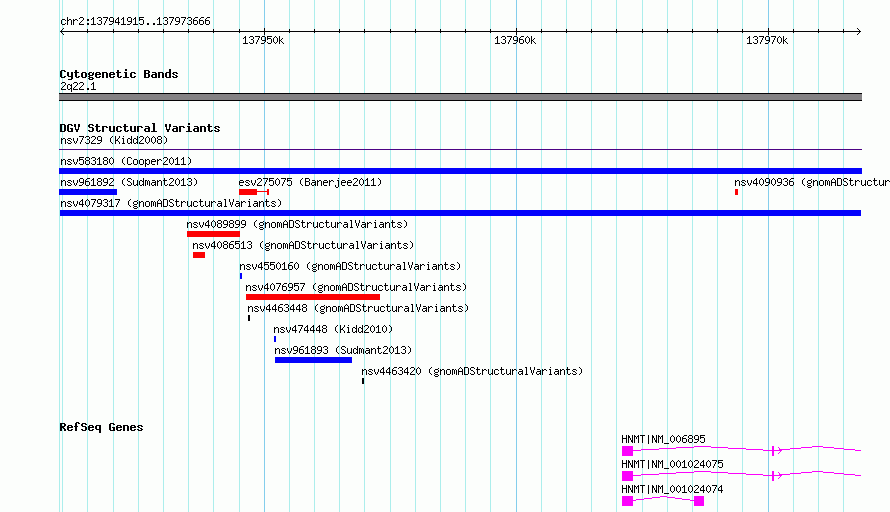890x512 pixels.
Task: Click the nsv961893 blue variant bar
Action: [313, 360]
